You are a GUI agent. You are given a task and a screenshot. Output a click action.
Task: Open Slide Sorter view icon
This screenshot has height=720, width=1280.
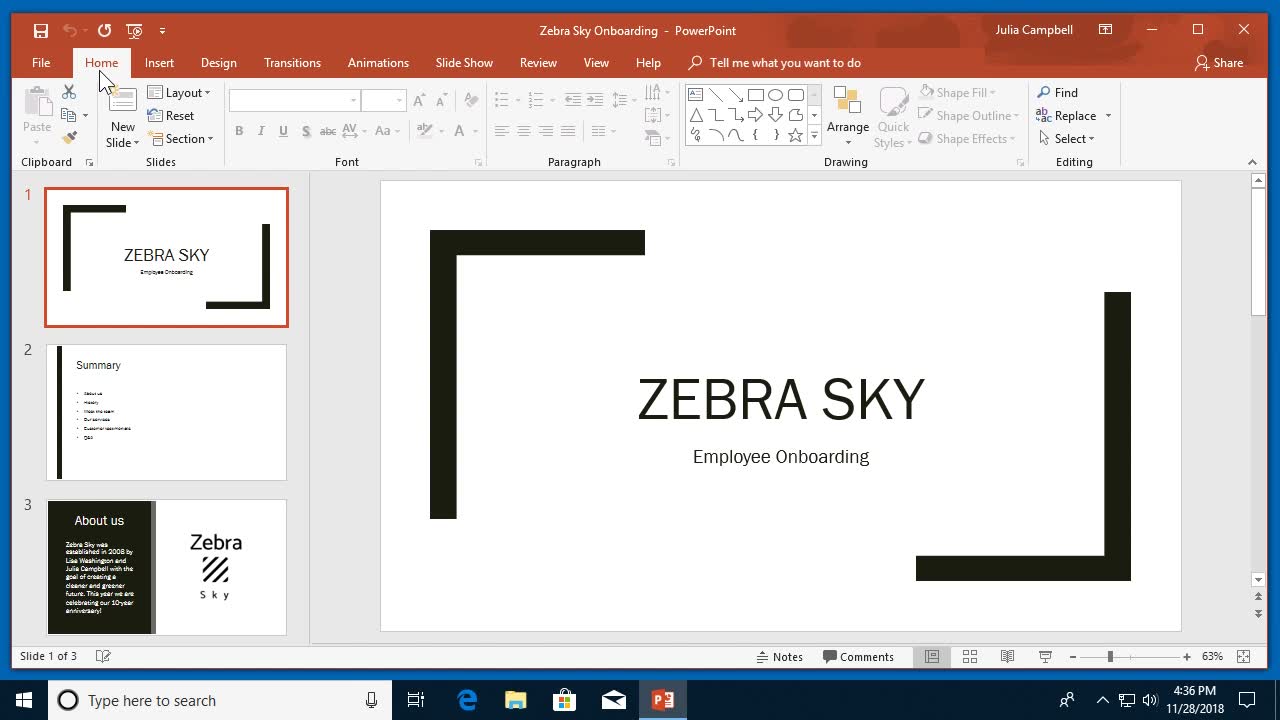pyautogui.click(x=969, y=657)
